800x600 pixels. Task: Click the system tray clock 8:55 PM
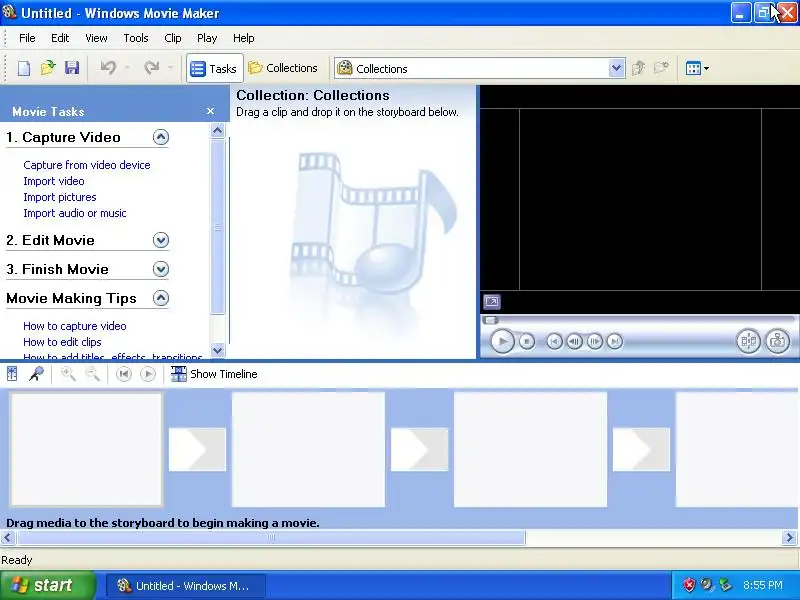point(763,585)
